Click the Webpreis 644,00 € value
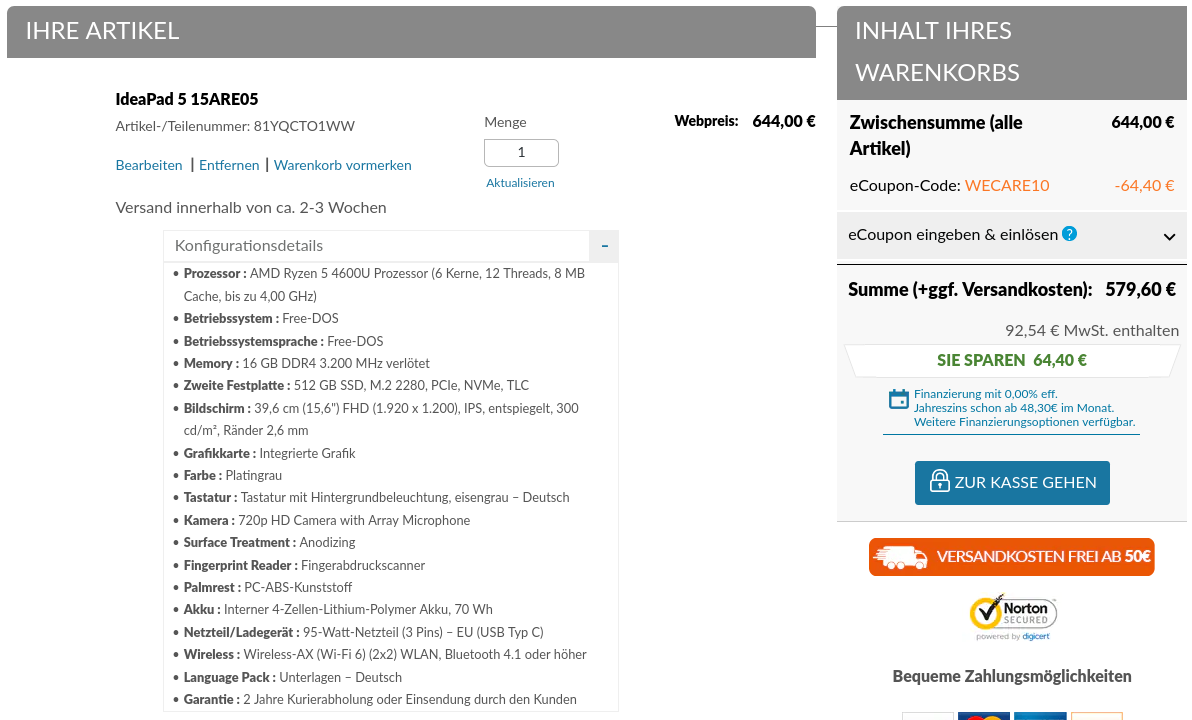This screenshot has width=1192, height=720. coord(784,121)
